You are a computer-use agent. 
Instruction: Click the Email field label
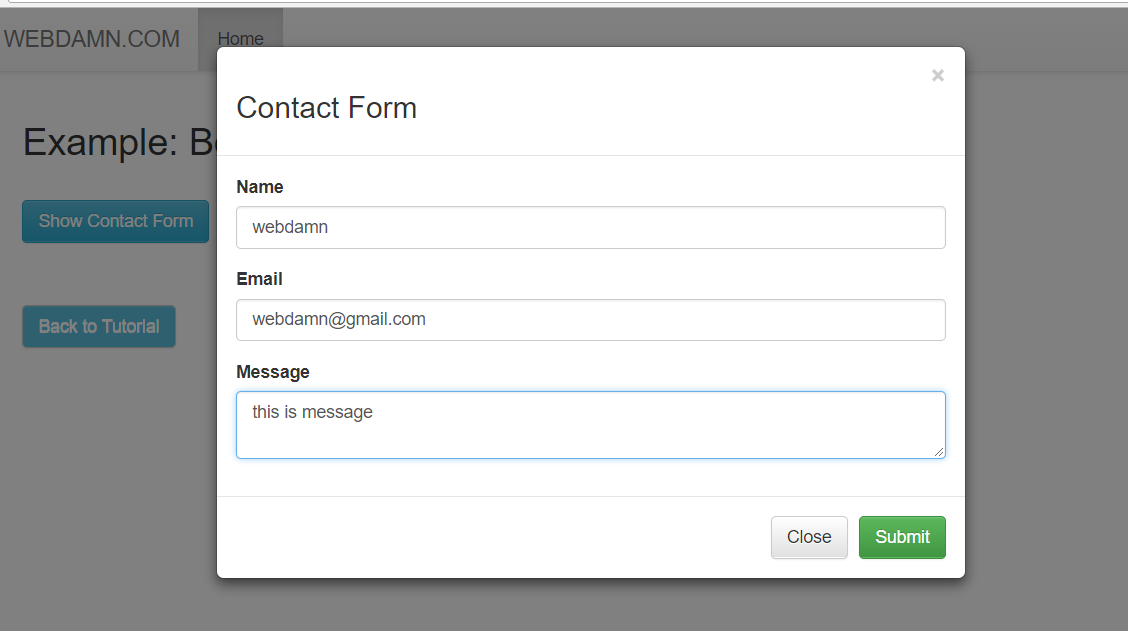click(x=259, y=279)
